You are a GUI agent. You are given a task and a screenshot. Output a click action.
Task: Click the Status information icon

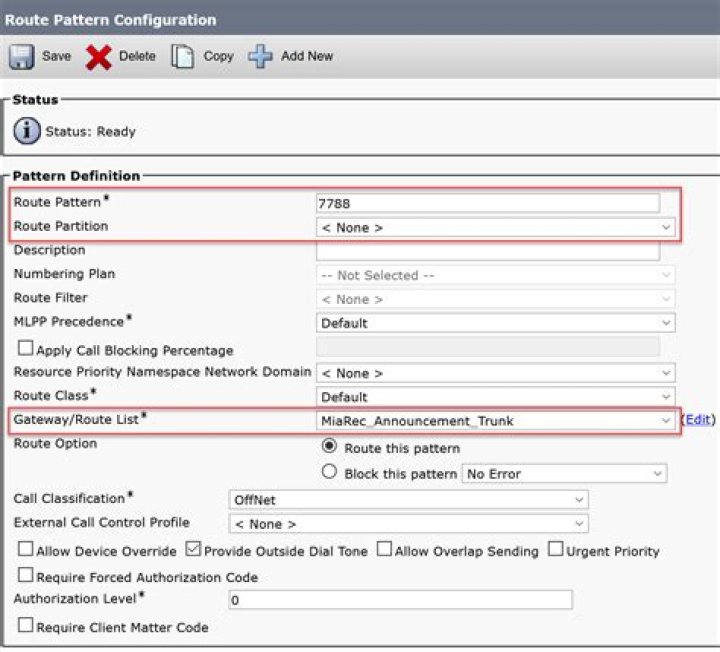click(x=29, y=132)
